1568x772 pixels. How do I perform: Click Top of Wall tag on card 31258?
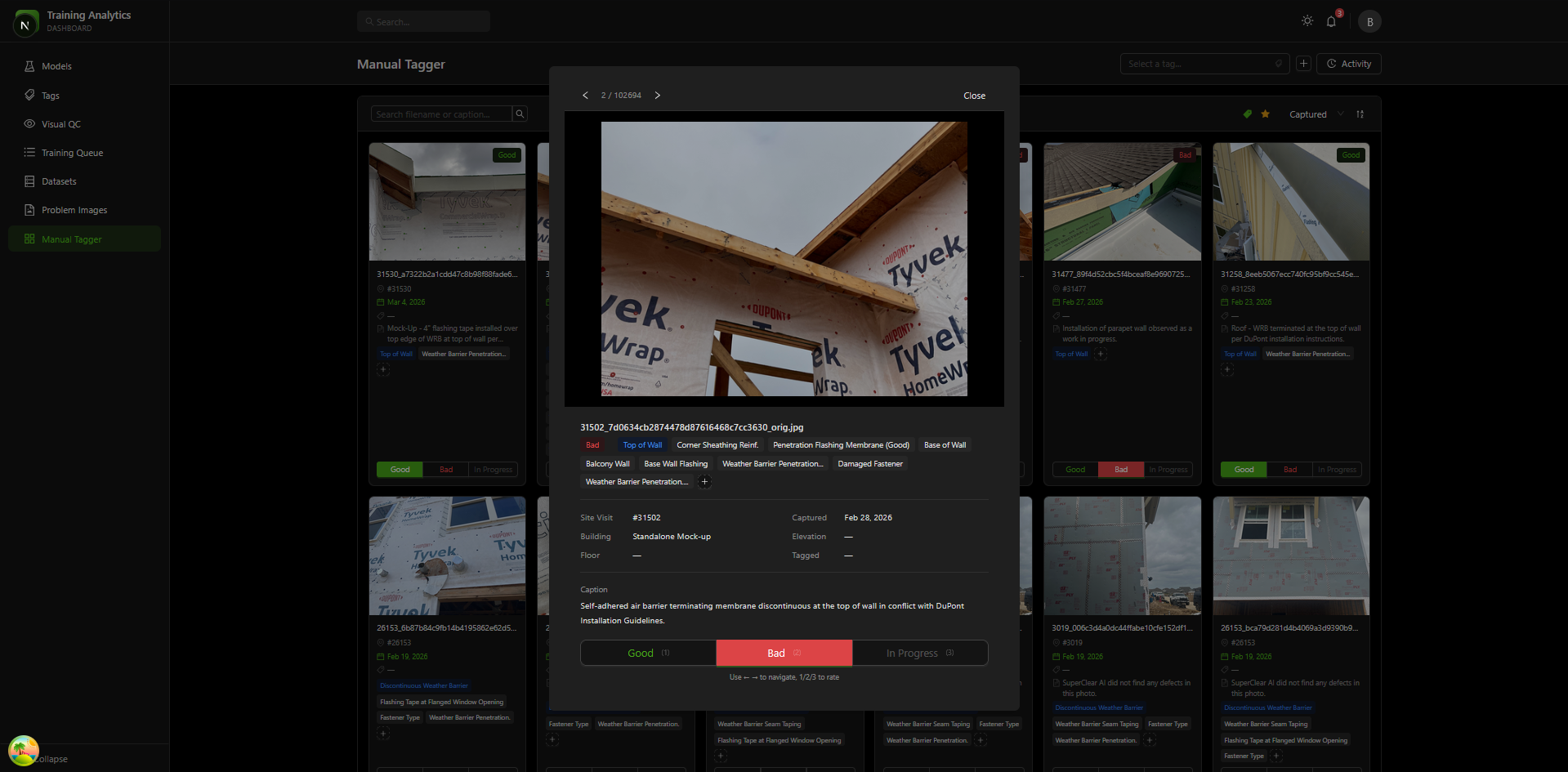tap(1240, 354)
